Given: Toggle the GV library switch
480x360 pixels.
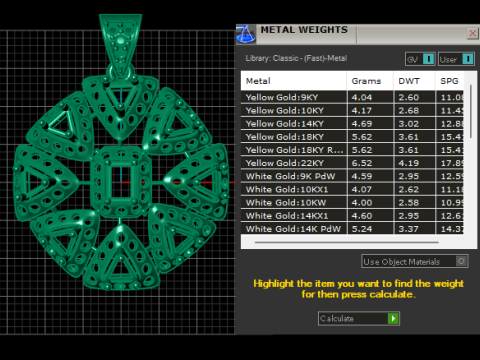Looking at the screenshot, I should (420, 59).
